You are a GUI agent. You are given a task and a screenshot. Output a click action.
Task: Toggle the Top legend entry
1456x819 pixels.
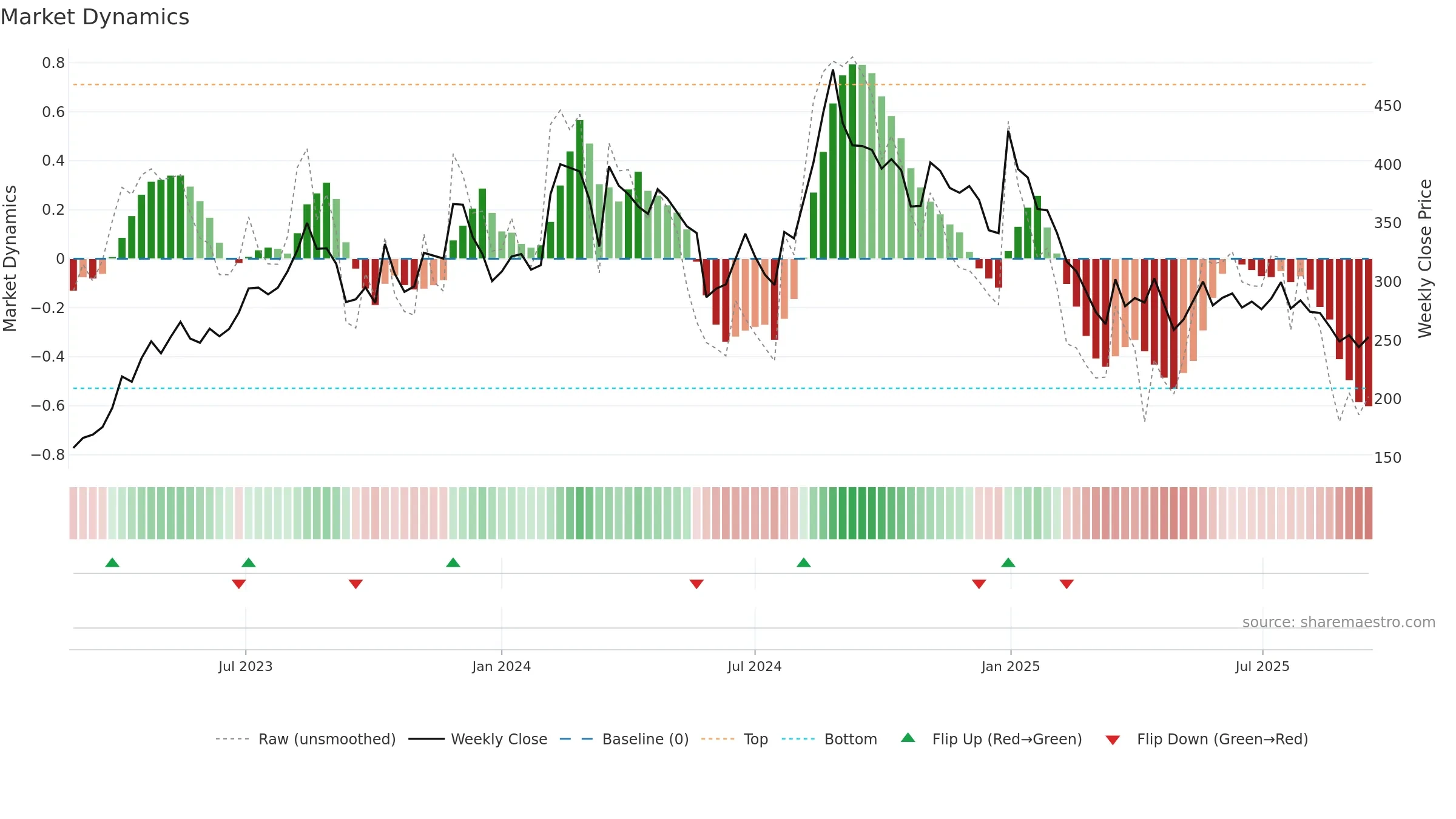click(x=735, y=739)
